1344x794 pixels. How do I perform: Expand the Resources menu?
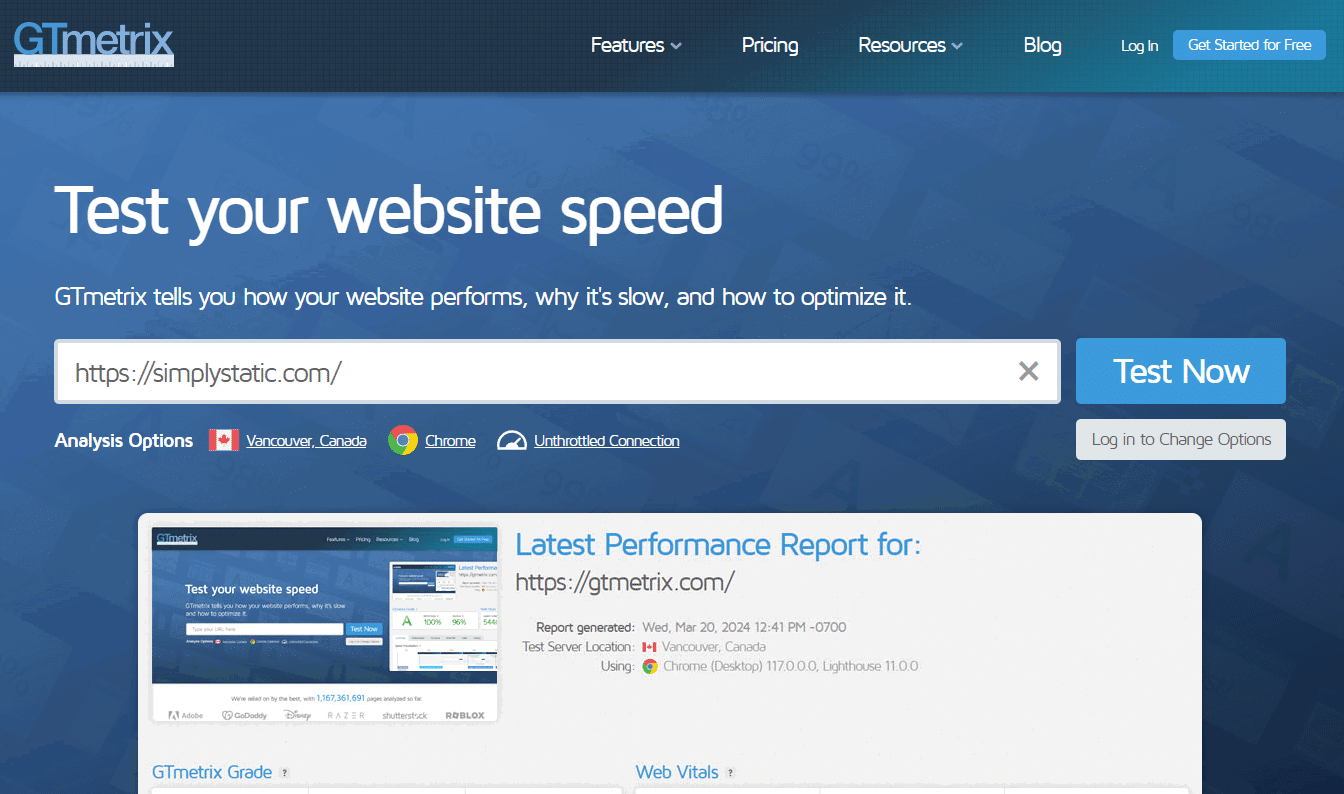pyautogui.click(x=909, y=45)
